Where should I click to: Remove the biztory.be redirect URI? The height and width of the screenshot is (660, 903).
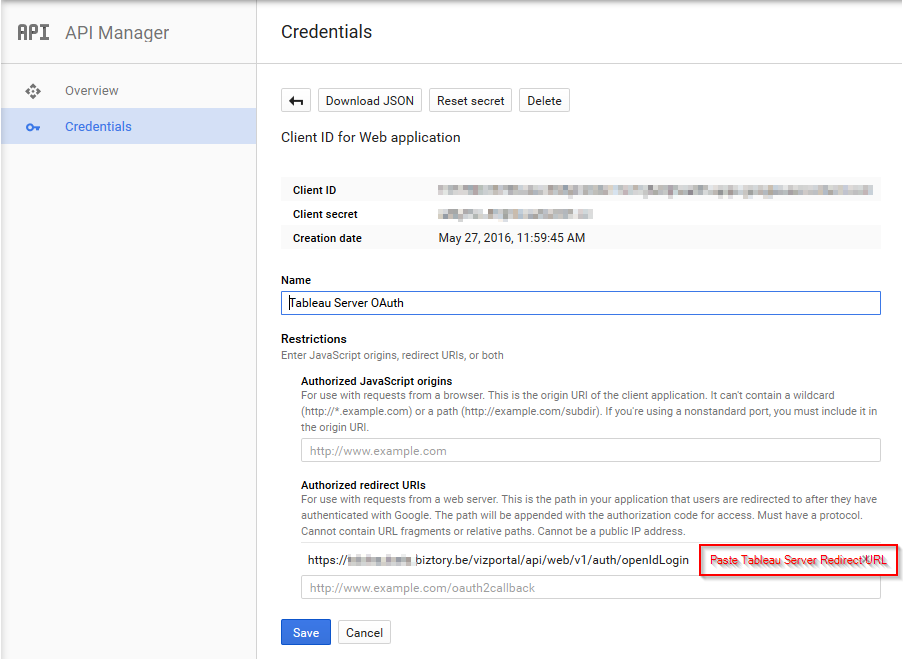click(x=867, y=559)
